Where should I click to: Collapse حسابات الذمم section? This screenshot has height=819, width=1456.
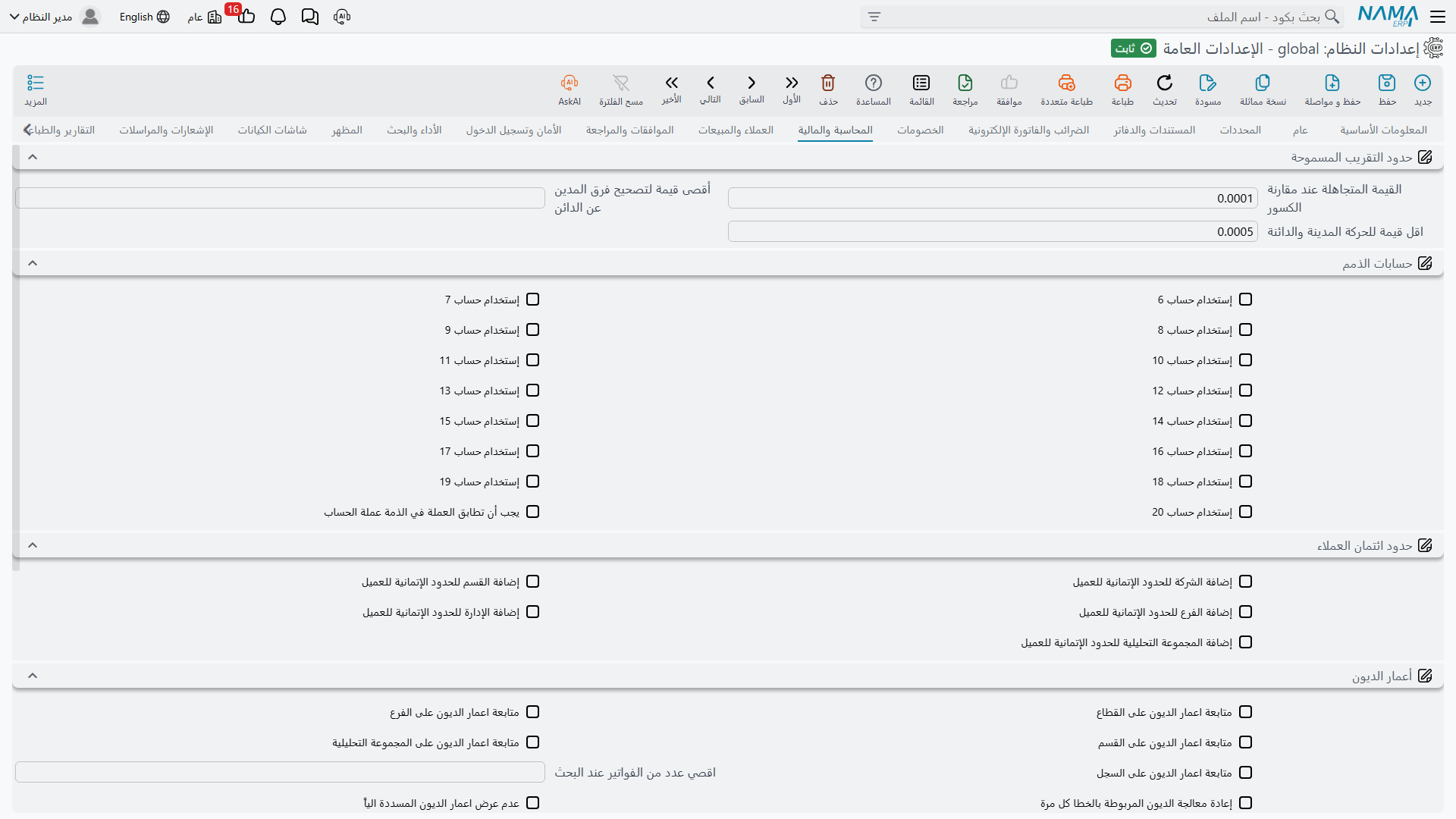click(33, 263)
